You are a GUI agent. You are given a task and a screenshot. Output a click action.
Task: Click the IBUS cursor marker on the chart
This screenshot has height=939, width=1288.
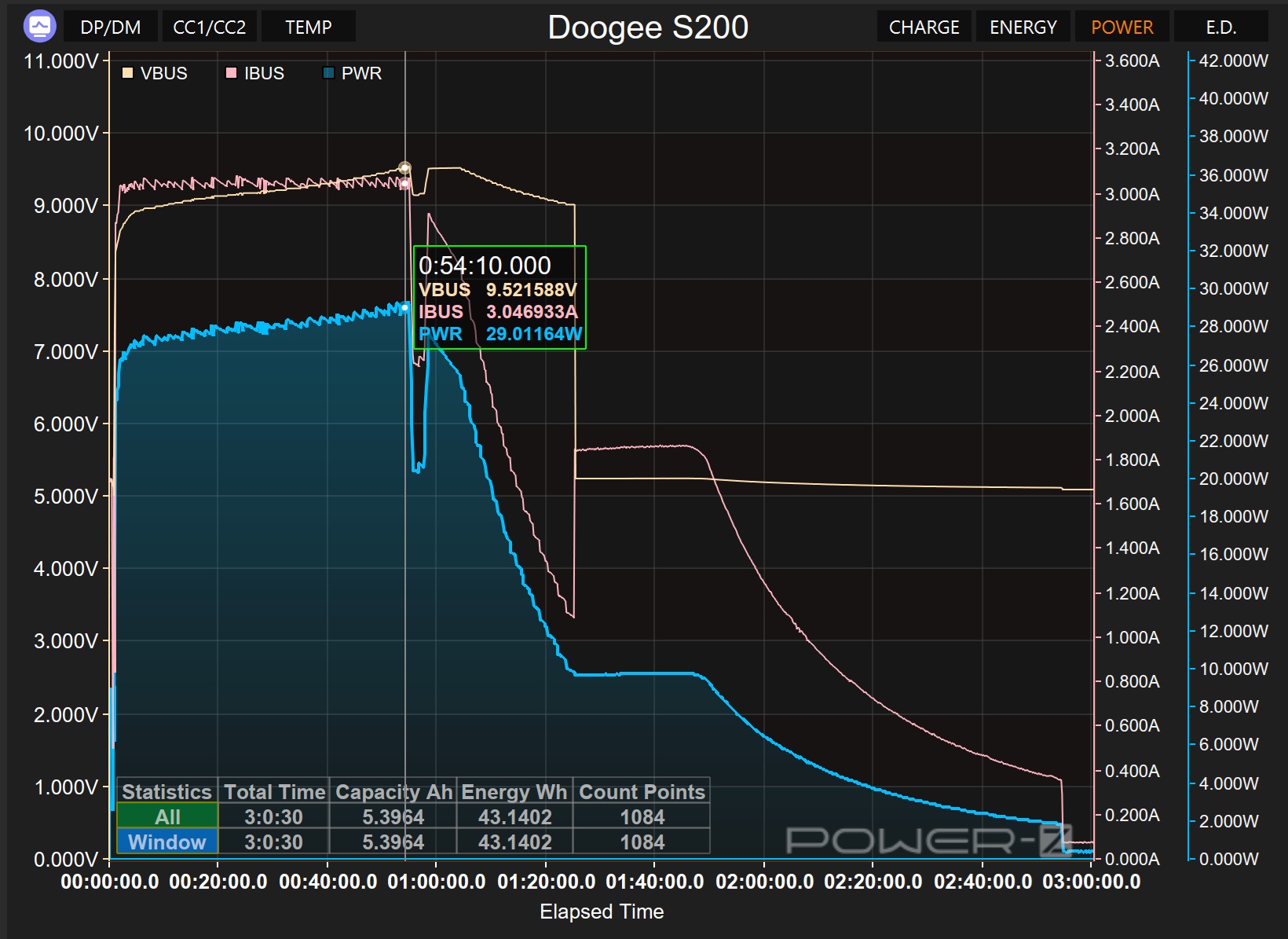click(x=405, y=184)
